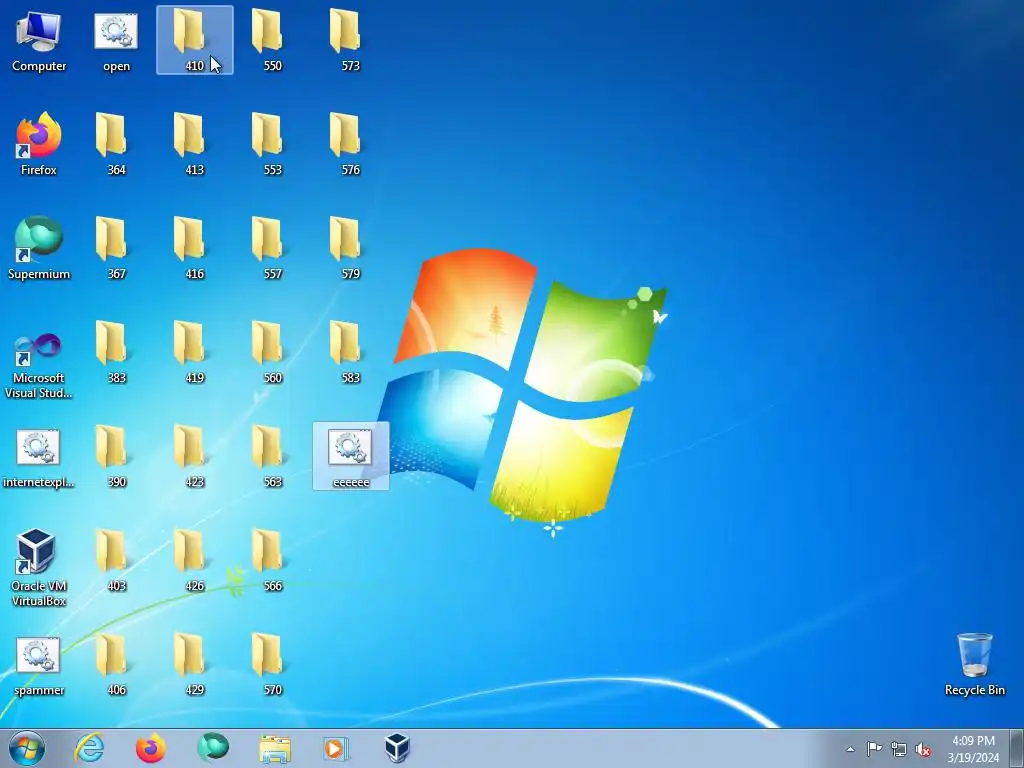Launch Firefox from the taskbar
The height and width of the screenshot is (768, 1024).
click(x=150, y=748)
